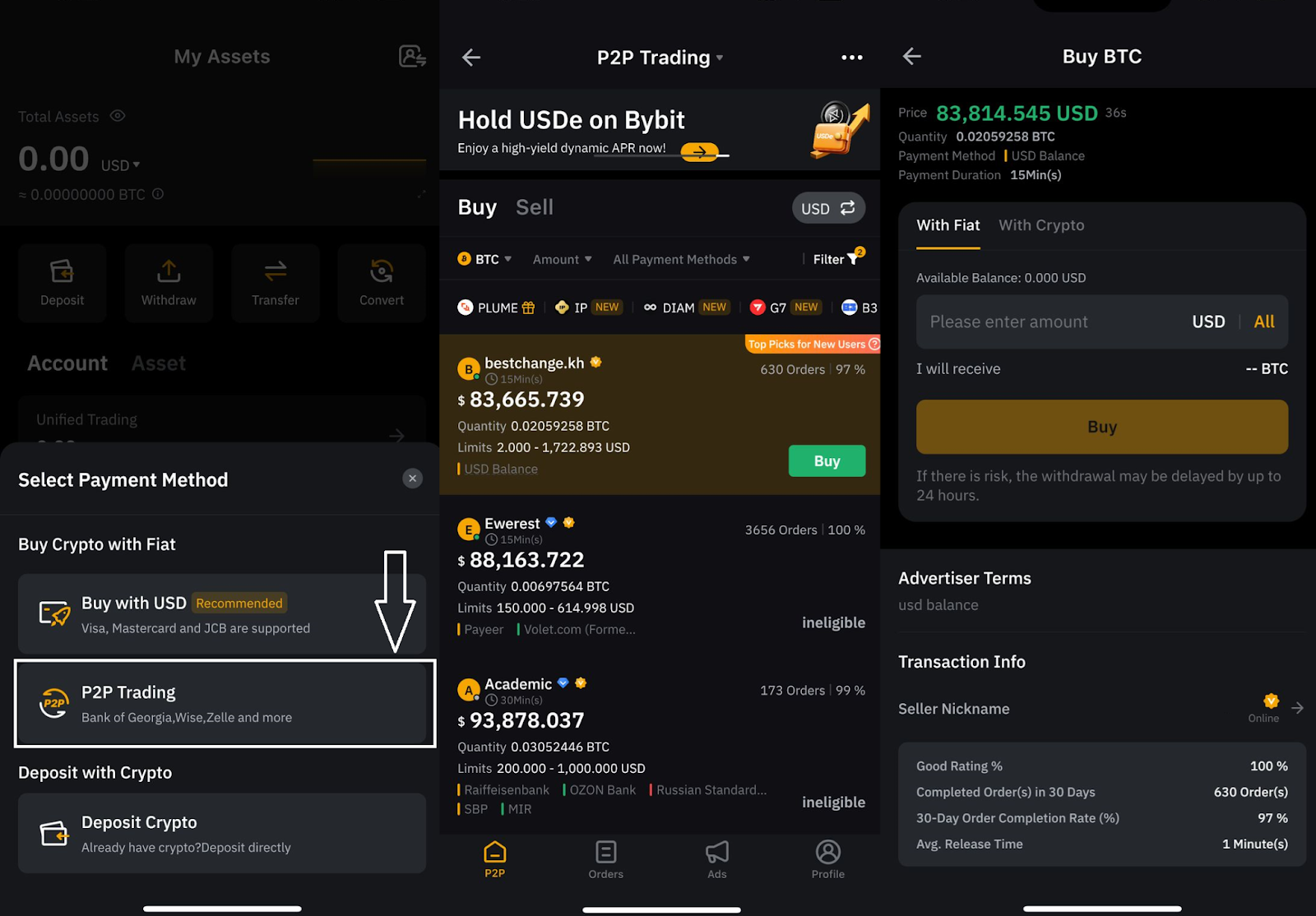The width and height of the screenshot is (1316, 916).
Task: Open seller details arrow next to Seller Nickname
Action: [x=1297, y=708]
